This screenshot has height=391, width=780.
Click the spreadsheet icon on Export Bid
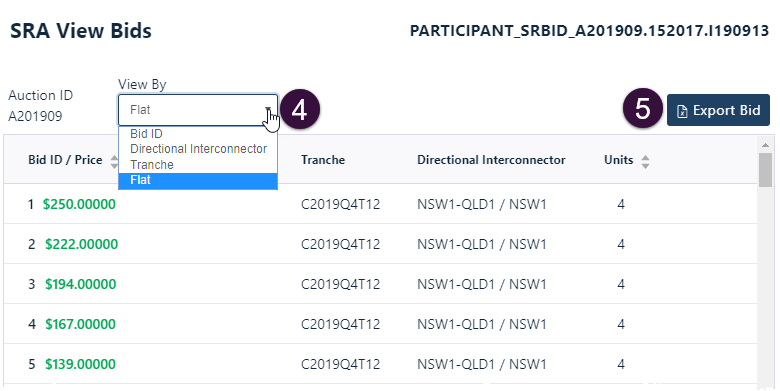point(682,111)
